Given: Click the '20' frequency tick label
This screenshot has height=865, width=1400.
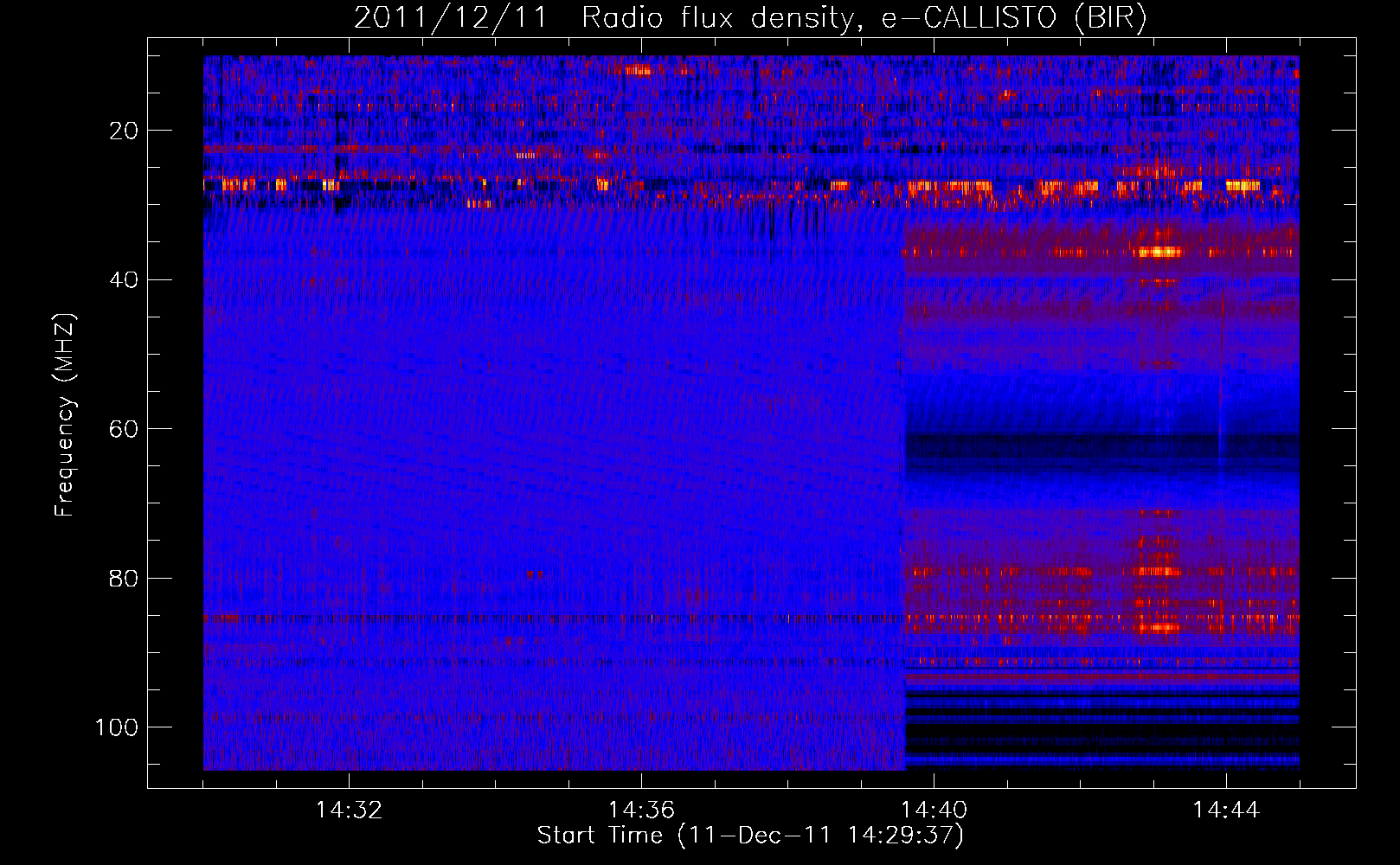Looking at the screenshot, I should (125, 131).
